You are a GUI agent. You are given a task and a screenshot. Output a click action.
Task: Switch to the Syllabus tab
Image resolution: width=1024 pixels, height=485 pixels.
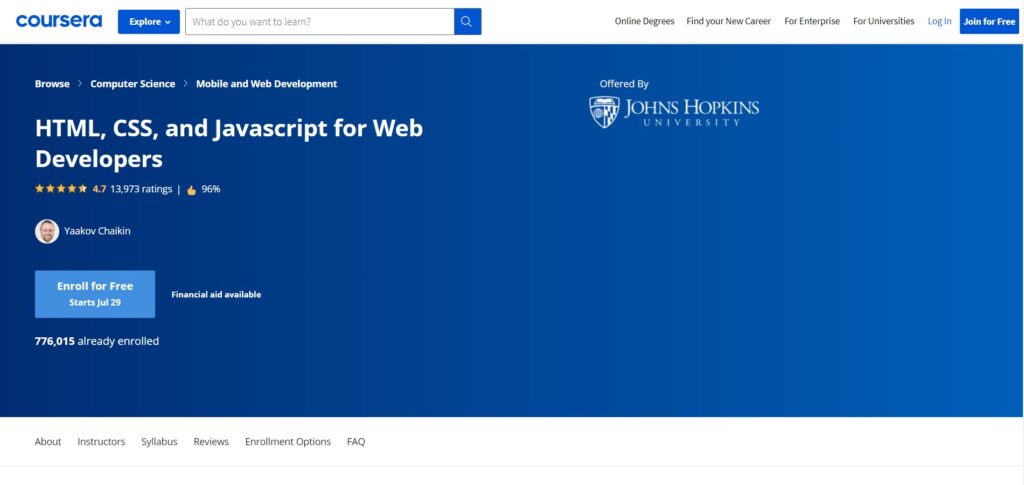(x=159, y=441)
